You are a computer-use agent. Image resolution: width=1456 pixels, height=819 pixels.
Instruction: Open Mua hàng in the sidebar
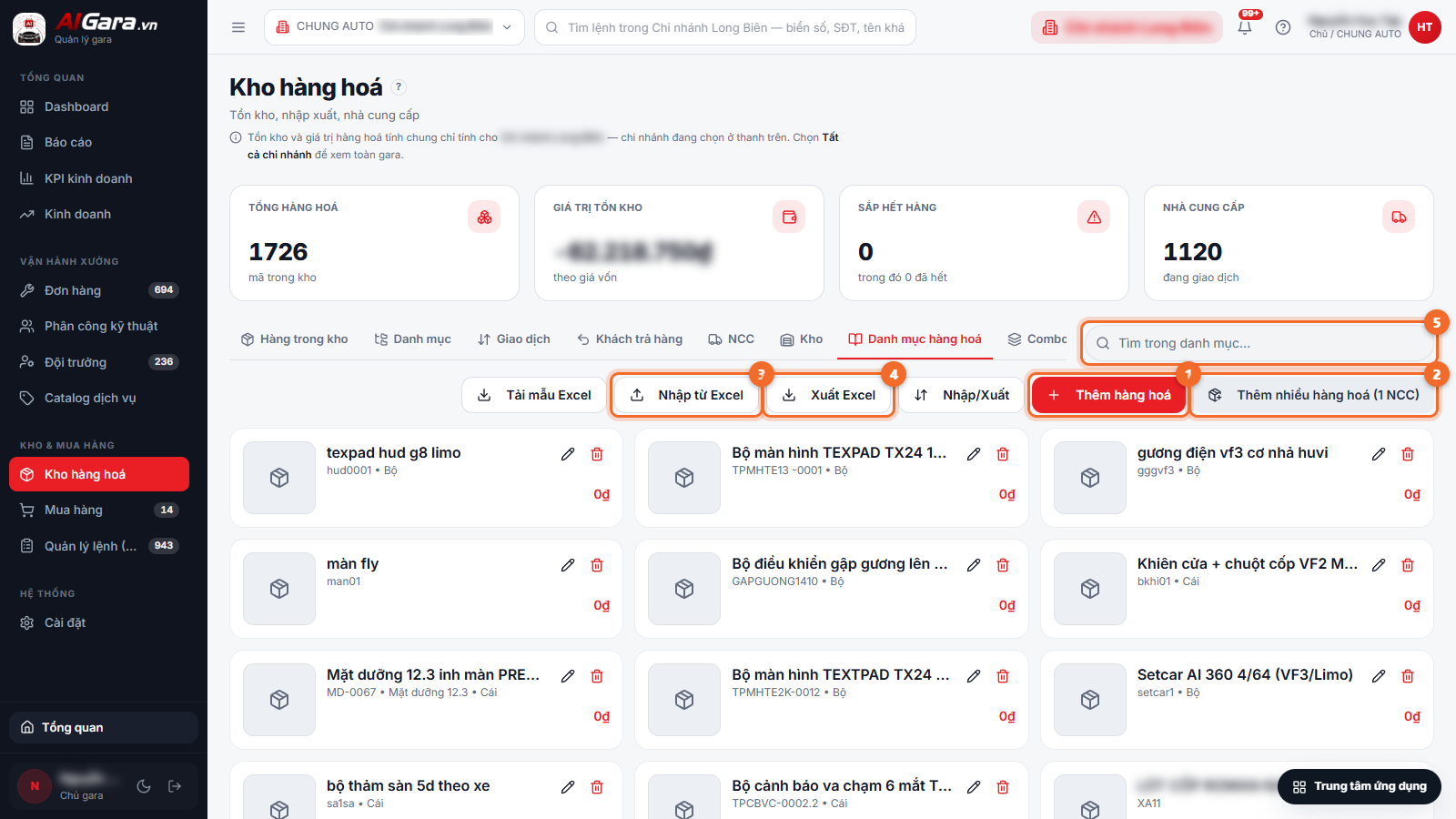pos(99,510)
